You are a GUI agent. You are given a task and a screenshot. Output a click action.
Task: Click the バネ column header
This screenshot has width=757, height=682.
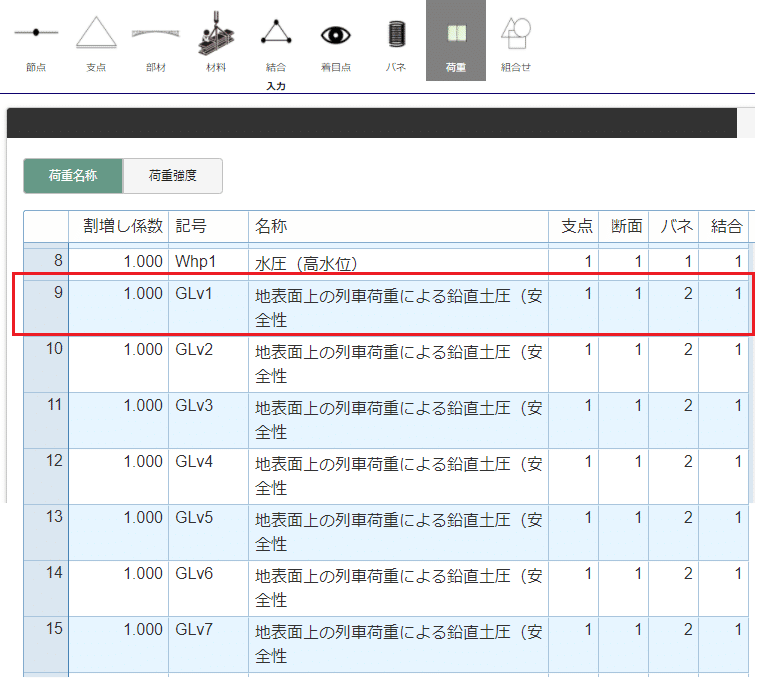tap(673, 226)
